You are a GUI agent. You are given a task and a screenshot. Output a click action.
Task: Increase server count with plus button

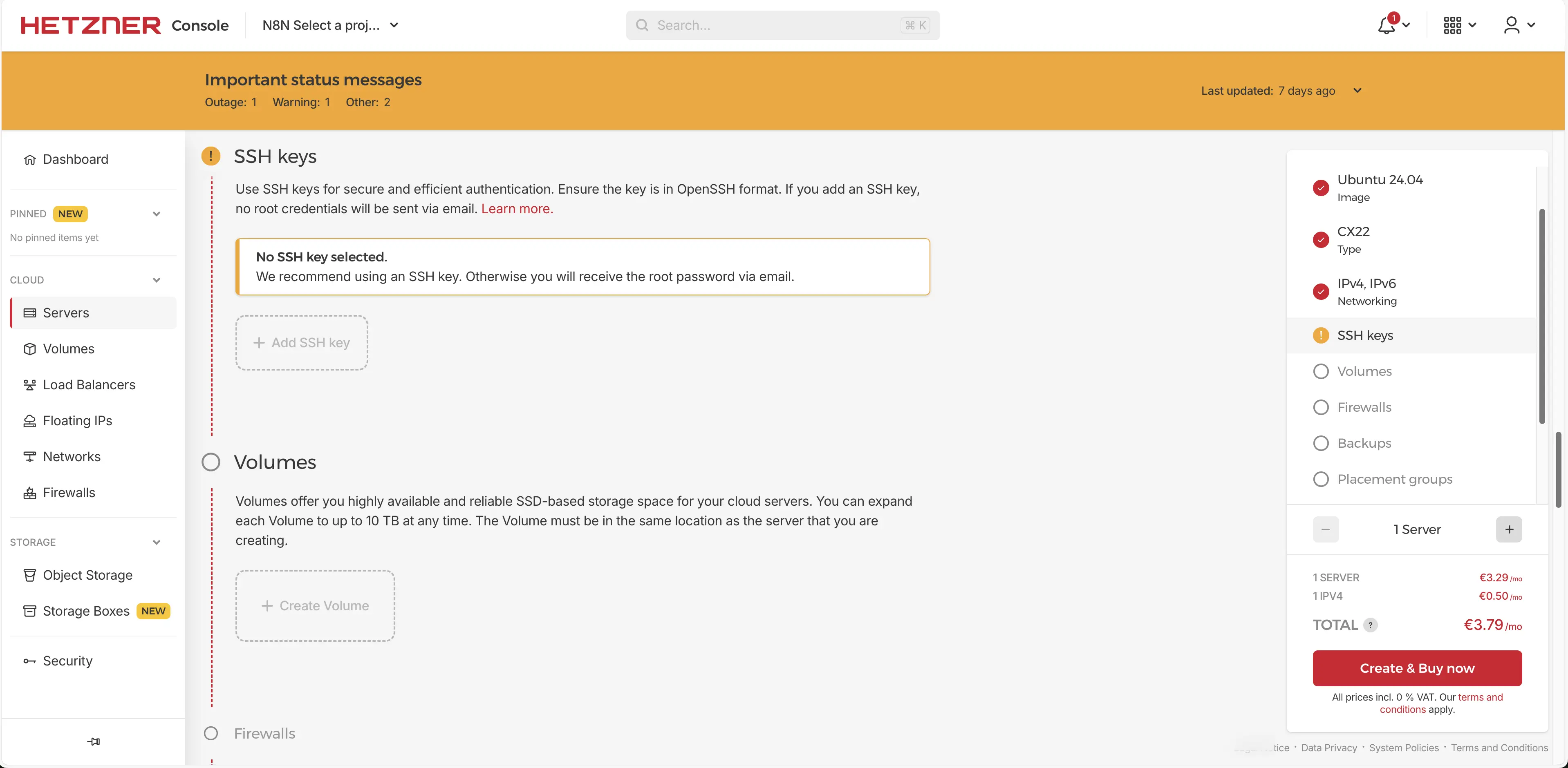point(1508,529)
